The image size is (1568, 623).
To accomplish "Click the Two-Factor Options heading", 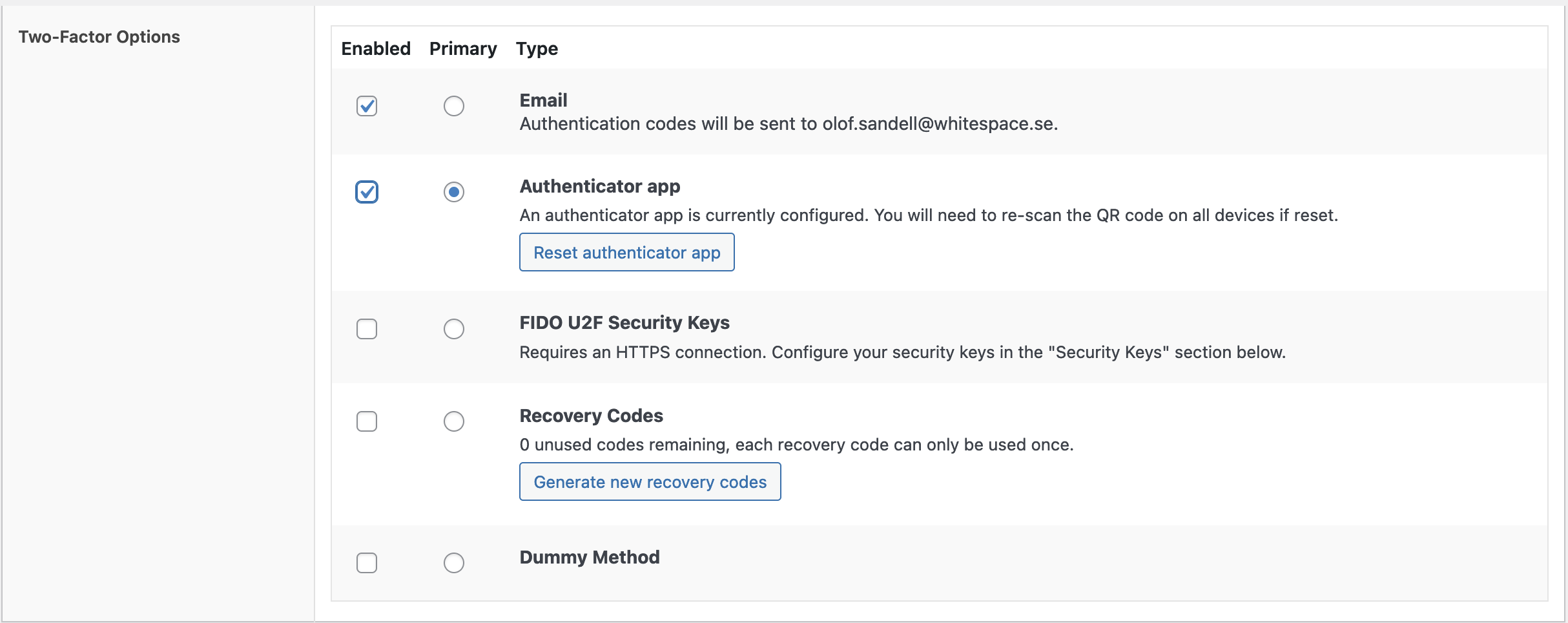I will tap(99, 37).
